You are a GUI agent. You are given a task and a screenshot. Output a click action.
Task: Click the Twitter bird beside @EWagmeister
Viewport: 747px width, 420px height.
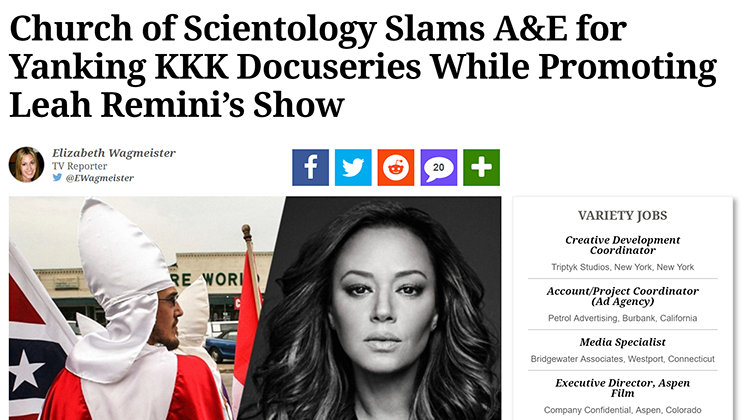[x=57, y=177]
